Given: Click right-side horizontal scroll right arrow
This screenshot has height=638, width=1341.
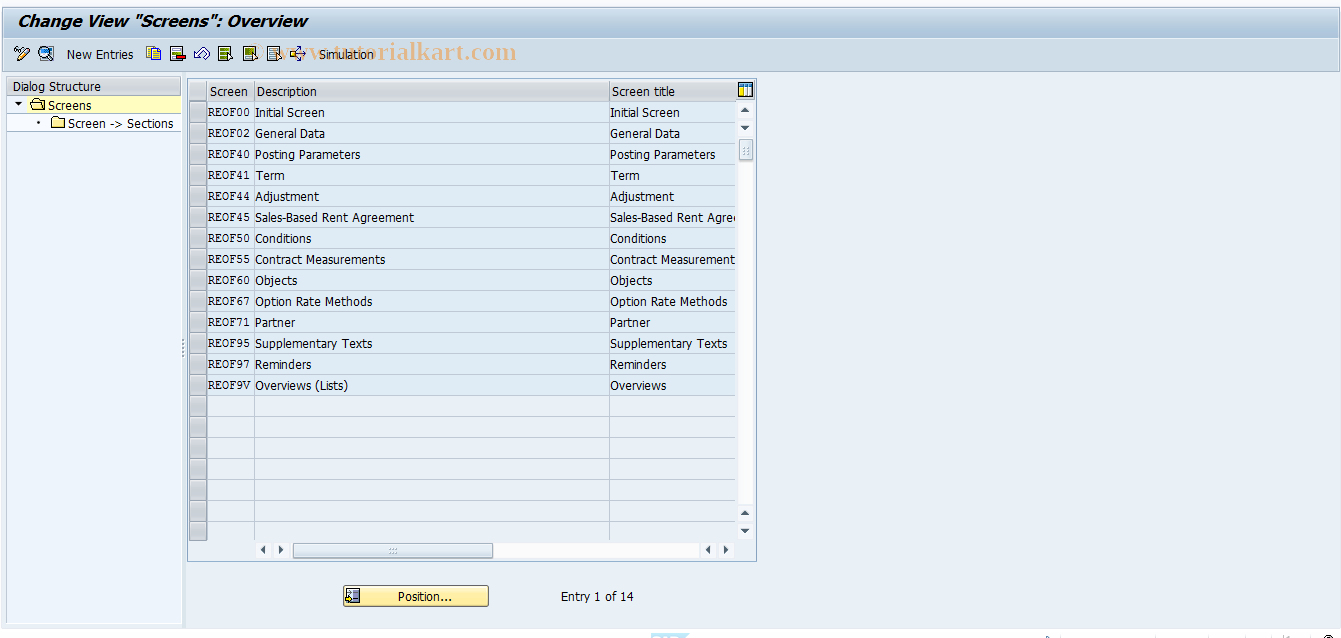Looking at the screenshot, I should tap(725, 550).
